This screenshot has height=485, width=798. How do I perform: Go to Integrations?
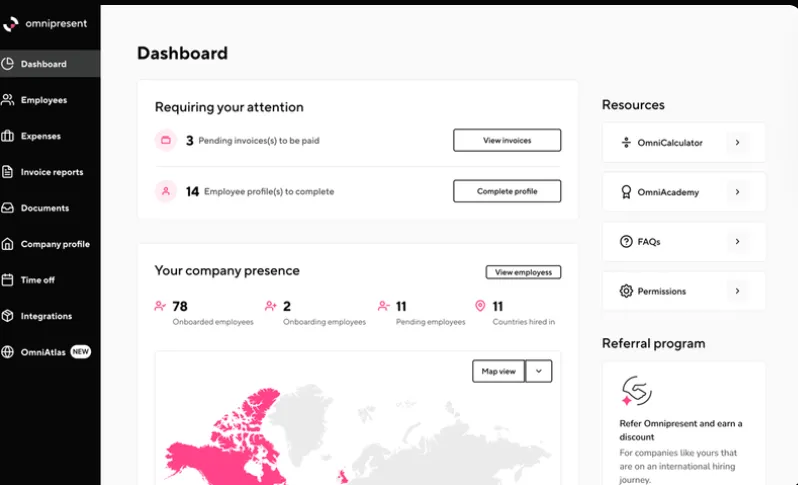(x=50, y=316)
